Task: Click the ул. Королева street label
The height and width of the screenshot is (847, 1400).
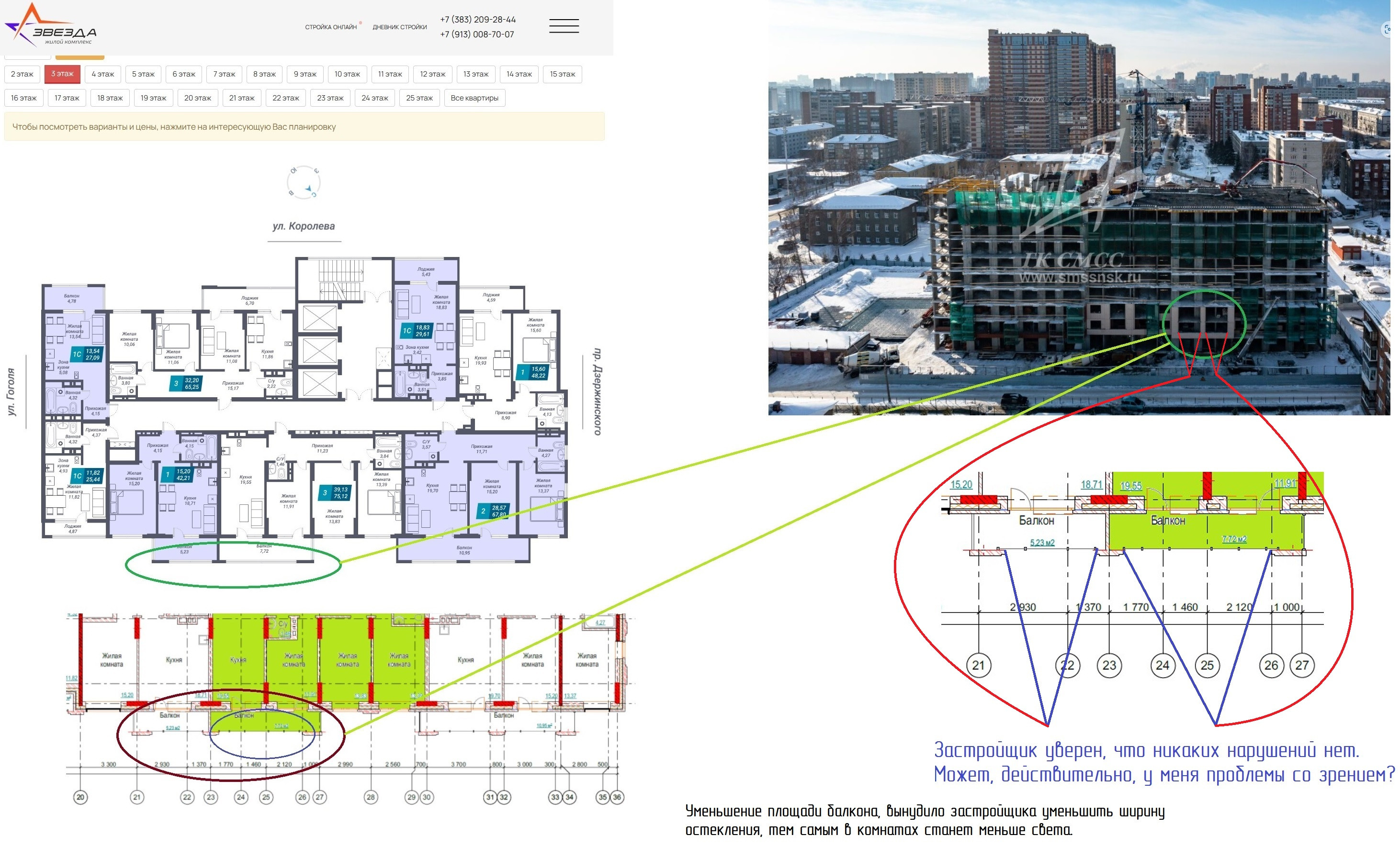Action: [304, 226]
